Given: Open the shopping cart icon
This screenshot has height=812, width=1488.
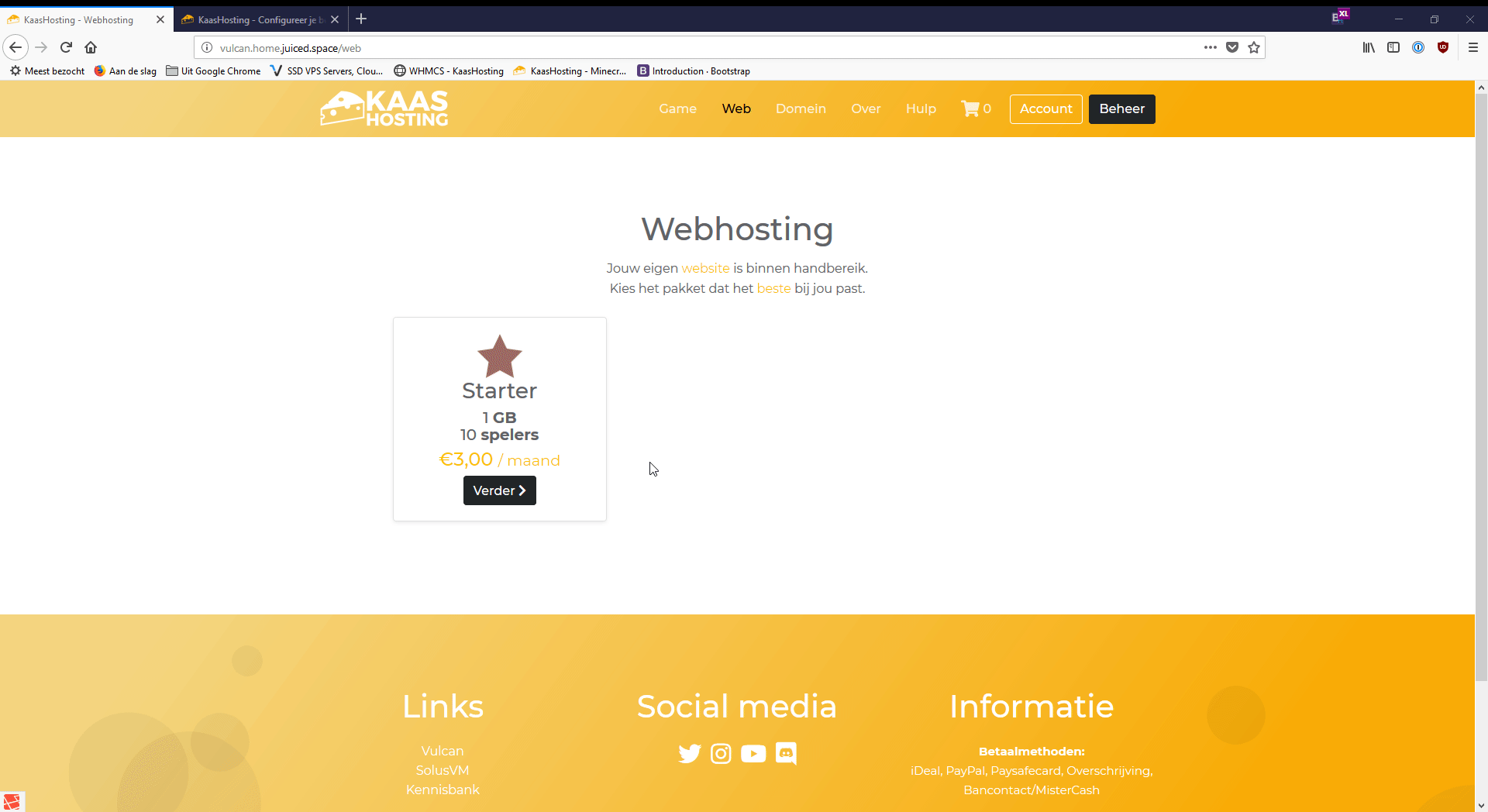Looking at the screenshot, I should point(970,108).
